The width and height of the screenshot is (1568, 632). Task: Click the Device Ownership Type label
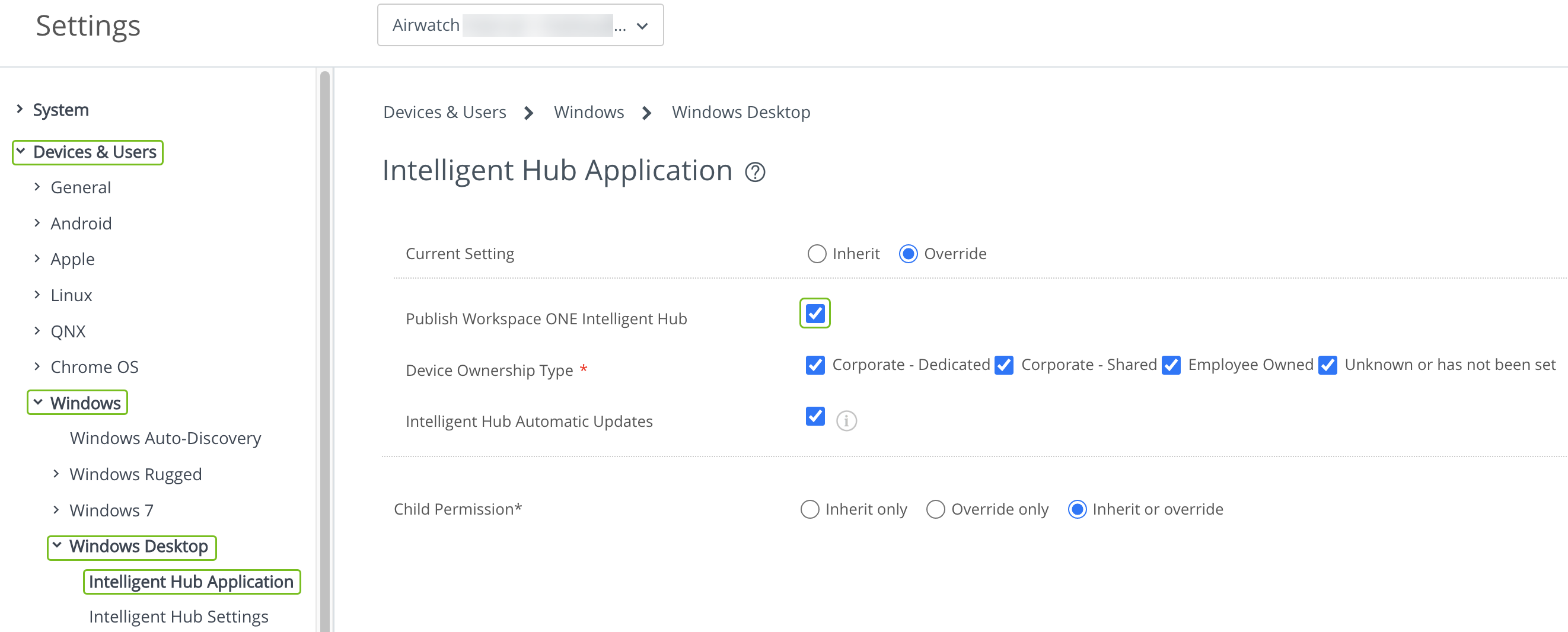489,370
